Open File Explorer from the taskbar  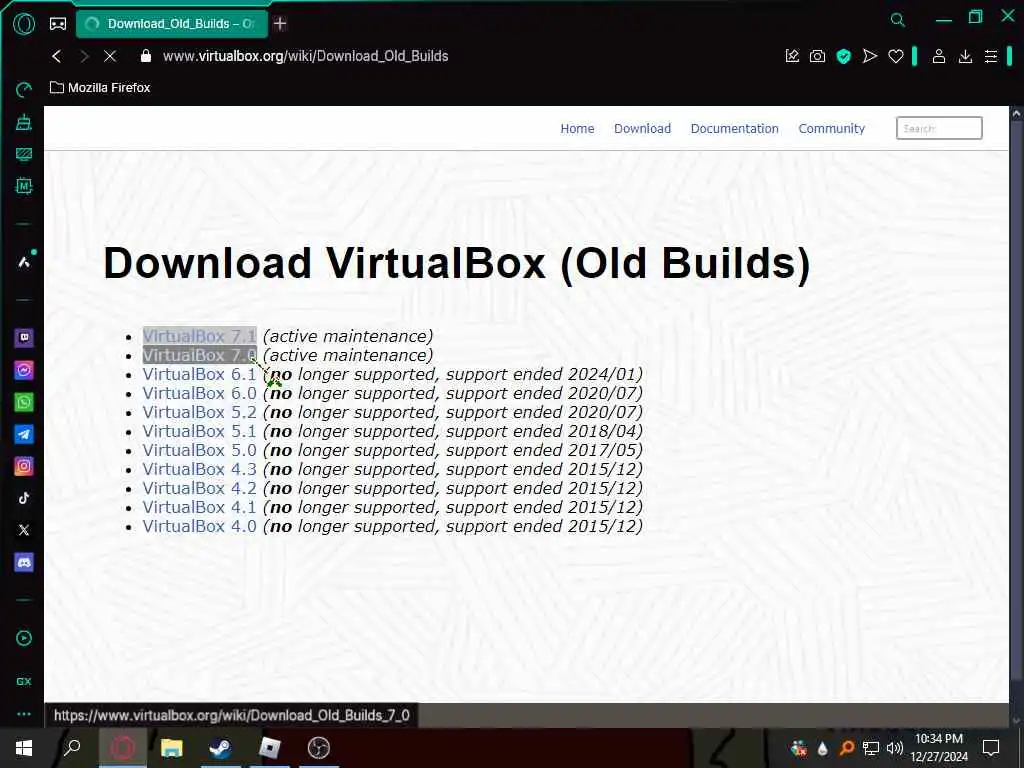point(171,748)
